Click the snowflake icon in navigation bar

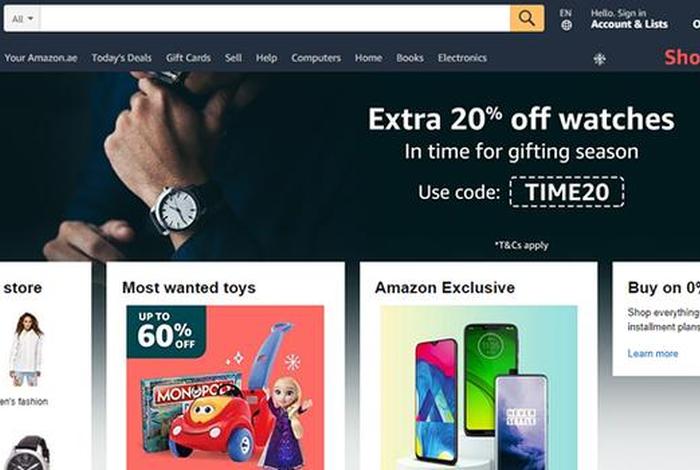[599, 58]
